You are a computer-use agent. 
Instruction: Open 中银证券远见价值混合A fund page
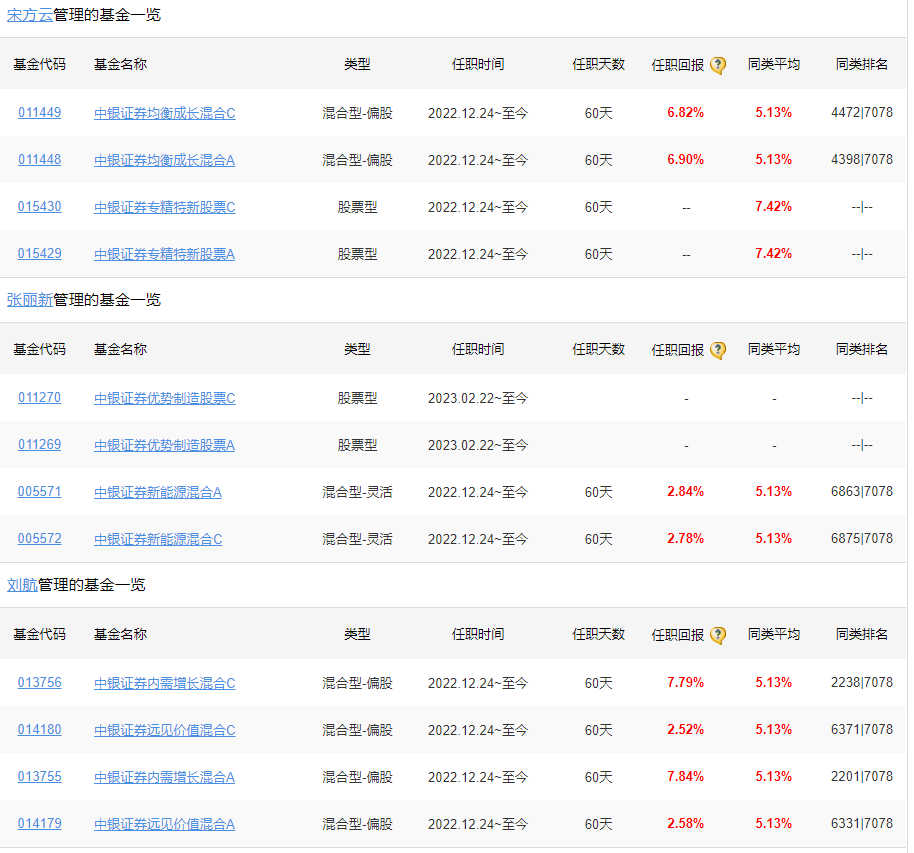[x=164, y=824]
